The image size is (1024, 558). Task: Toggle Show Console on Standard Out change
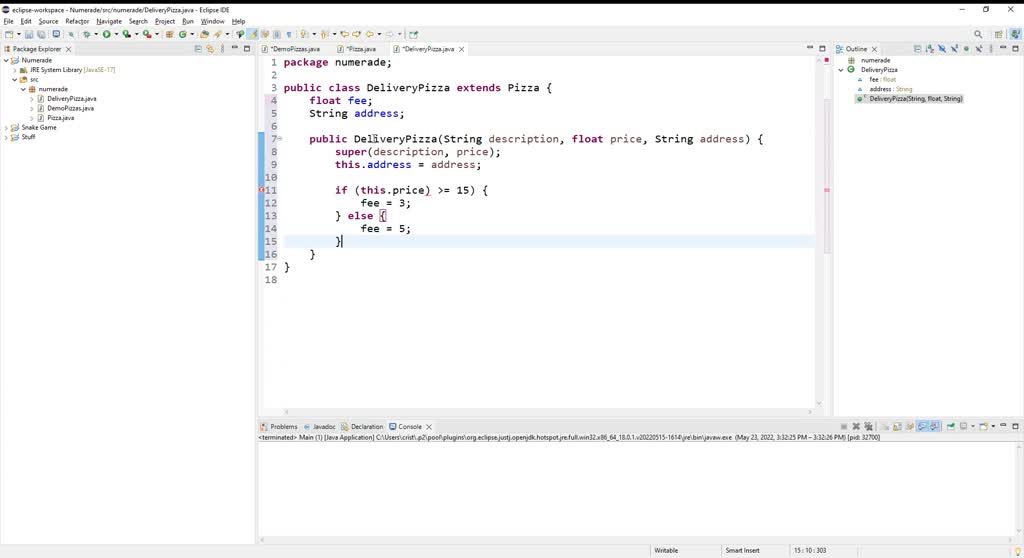point(922,426)
